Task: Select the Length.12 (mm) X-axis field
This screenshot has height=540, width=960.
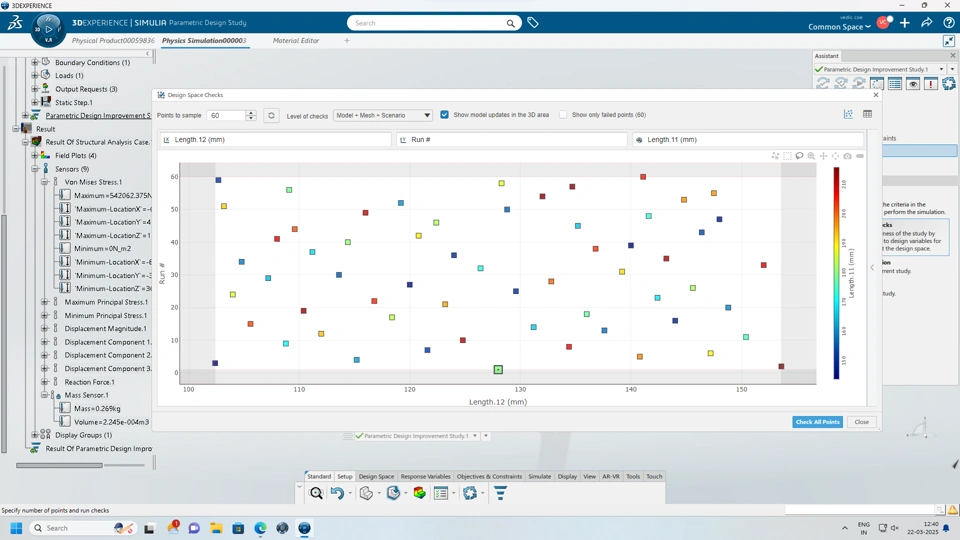Action: 276,140
